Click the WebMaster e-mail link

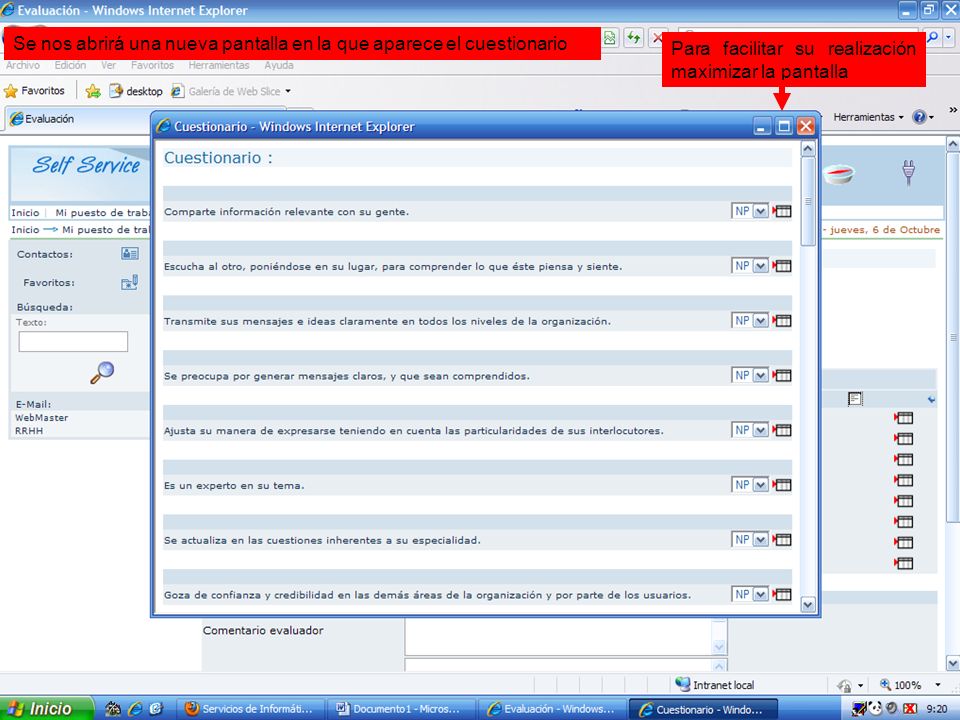(42, 418)
